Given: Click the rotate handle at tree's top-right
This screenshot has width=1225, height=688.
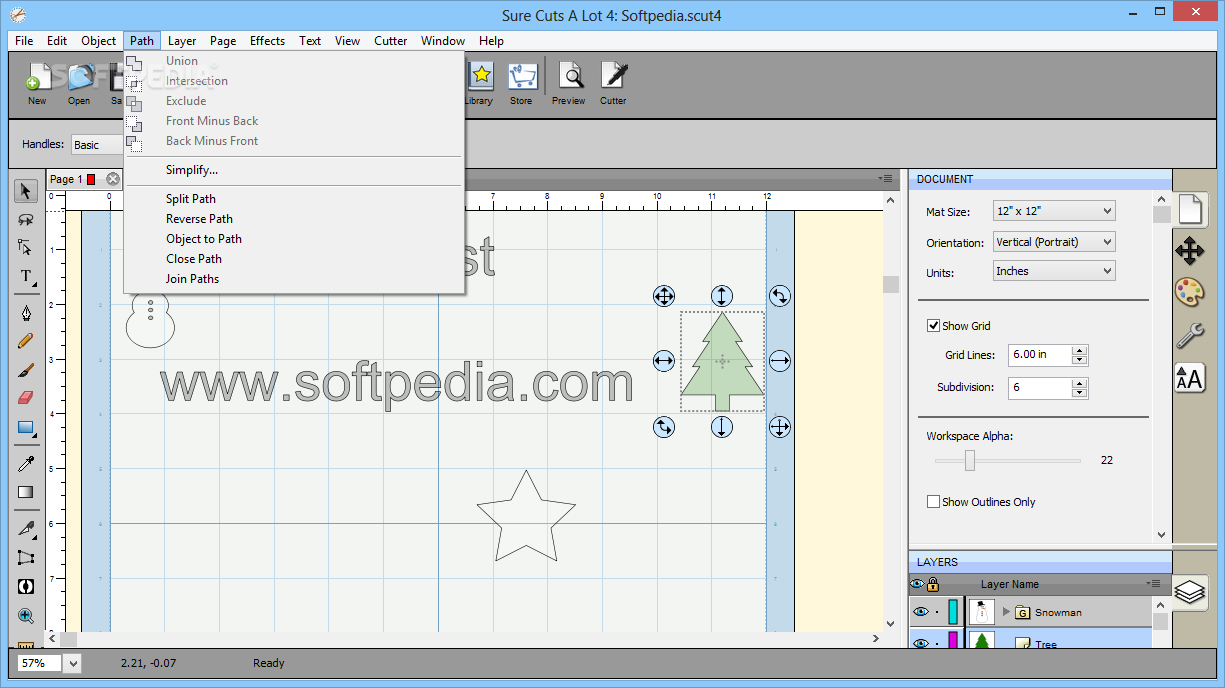Looking at the screenshot, I should (x=780, y=295).
